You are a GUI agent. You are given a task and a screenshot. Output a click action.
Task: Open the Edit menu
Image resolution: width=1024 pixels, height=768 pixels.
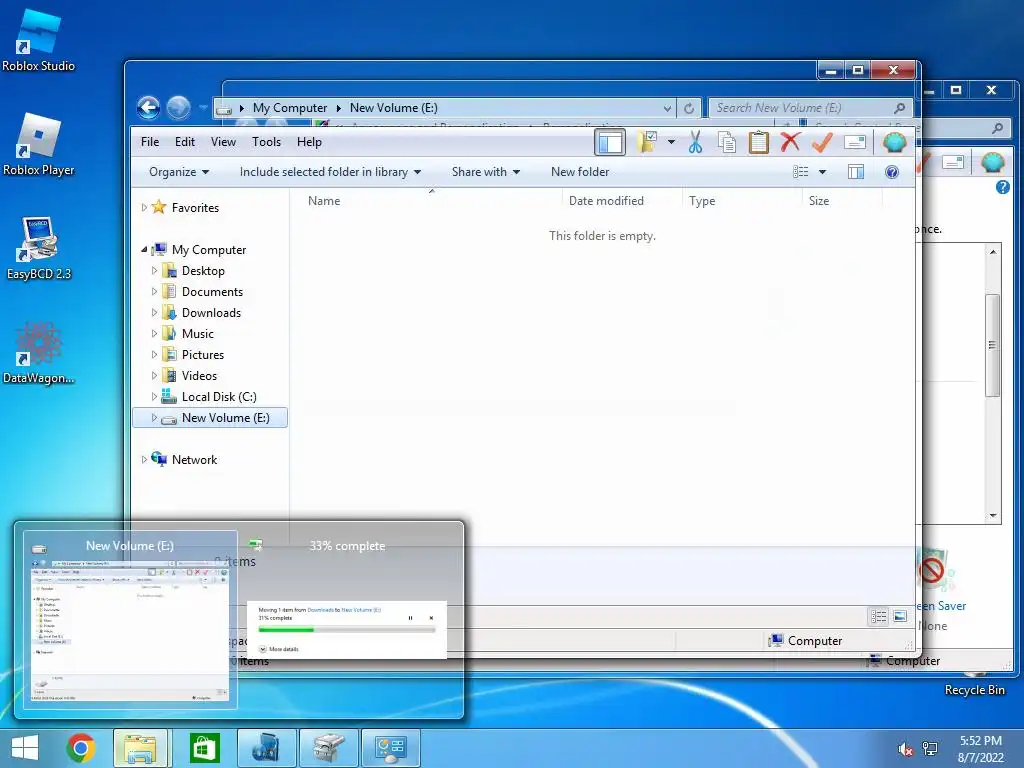185,142
